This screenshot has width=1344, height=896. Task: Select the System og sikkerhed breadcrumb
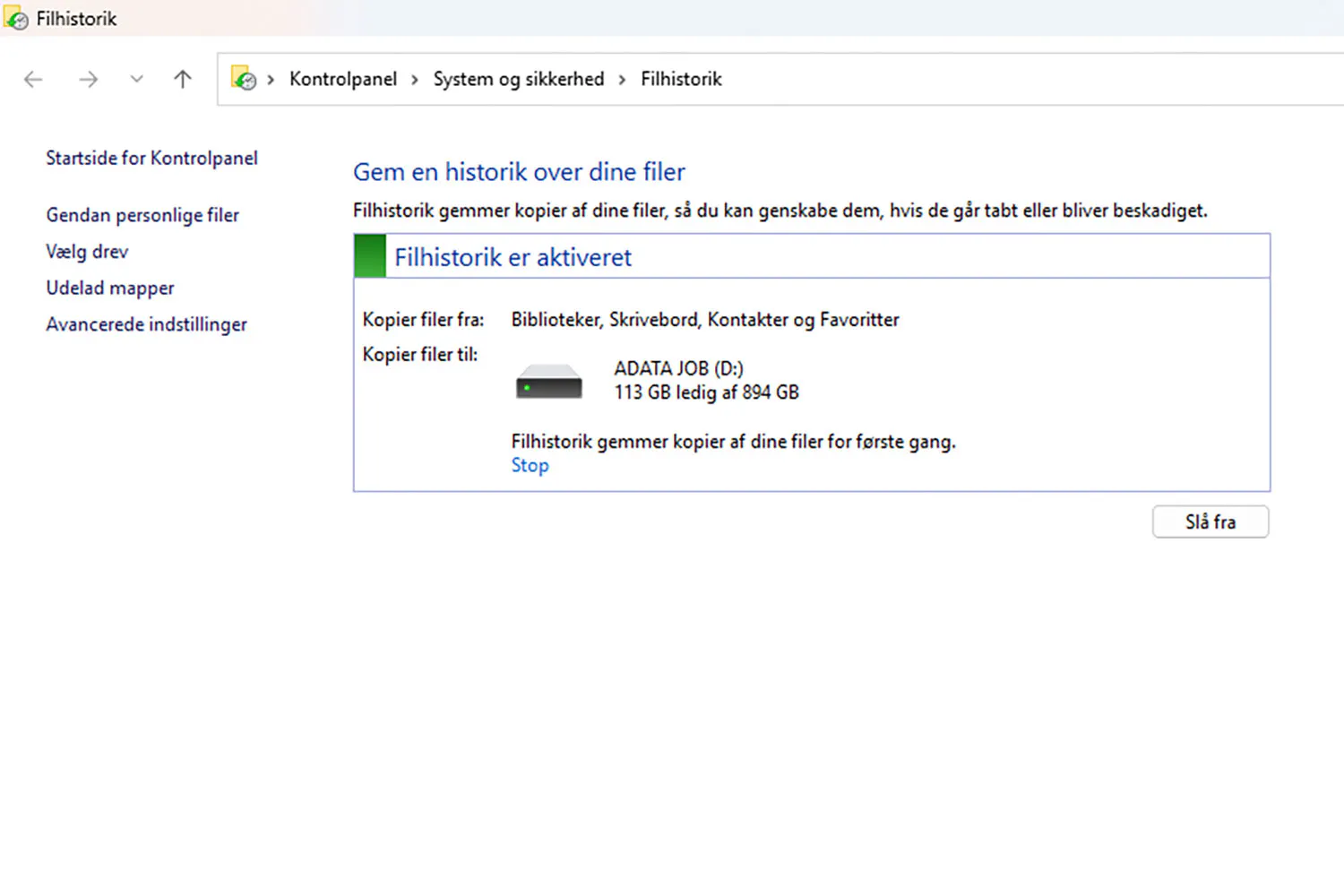point(518,80)
